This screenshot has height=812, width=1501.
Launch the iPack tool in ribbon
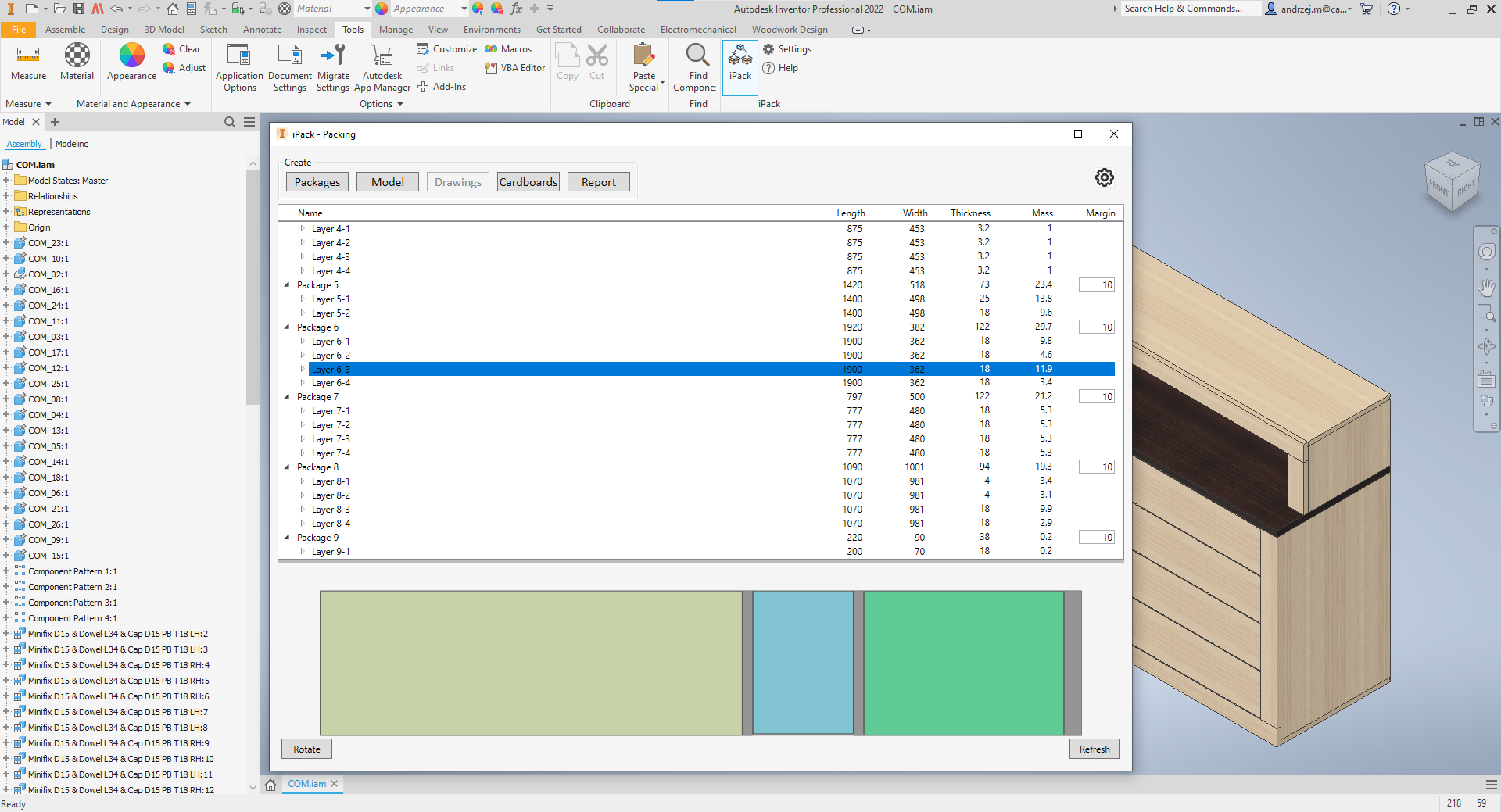(740, 63)
